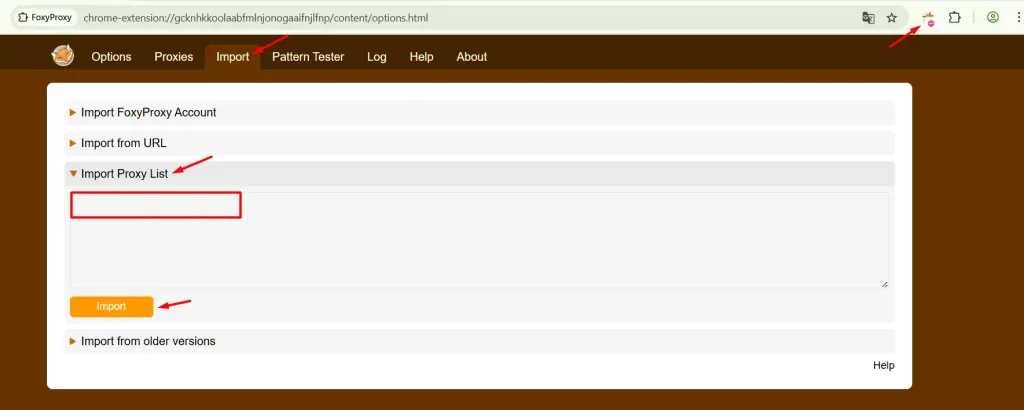Open Chrome's three-dot menu
Image resolution: width=1024 pixels, height=410 pixels.
point(1018,18)
